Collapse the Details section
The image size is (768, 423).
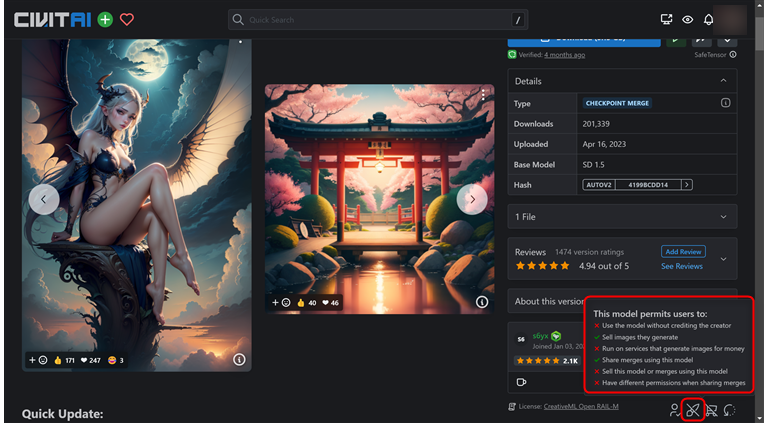pos(722,81)
